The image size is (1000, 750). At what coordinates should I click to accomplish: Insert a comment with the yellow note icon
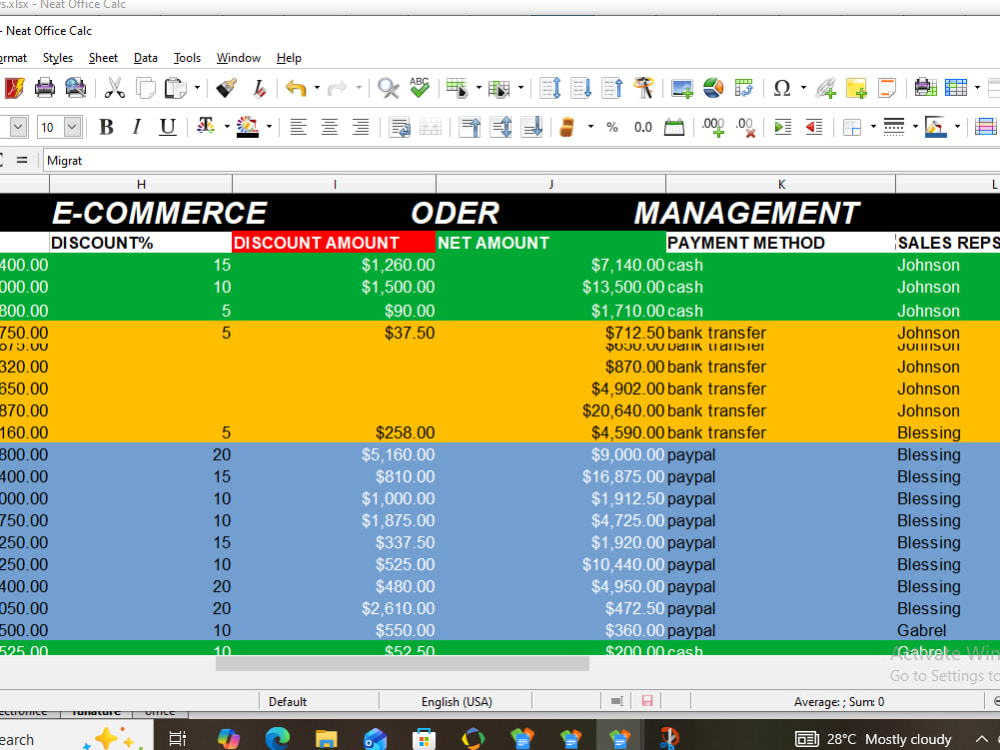pos(856,87)
